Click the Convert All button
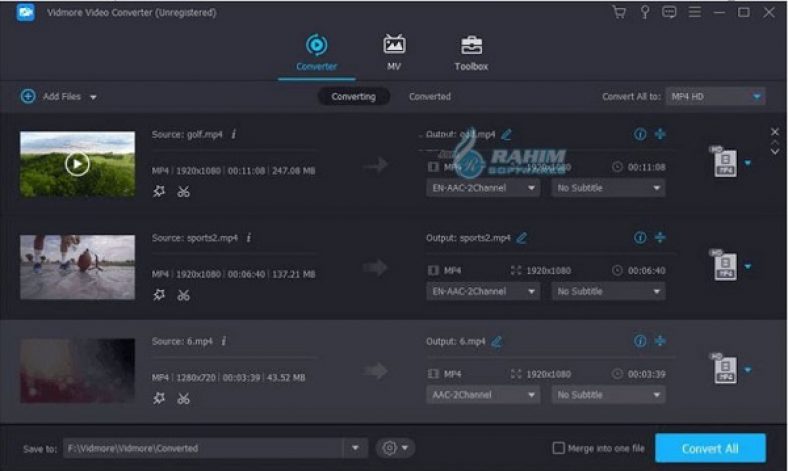 point(710,448)
